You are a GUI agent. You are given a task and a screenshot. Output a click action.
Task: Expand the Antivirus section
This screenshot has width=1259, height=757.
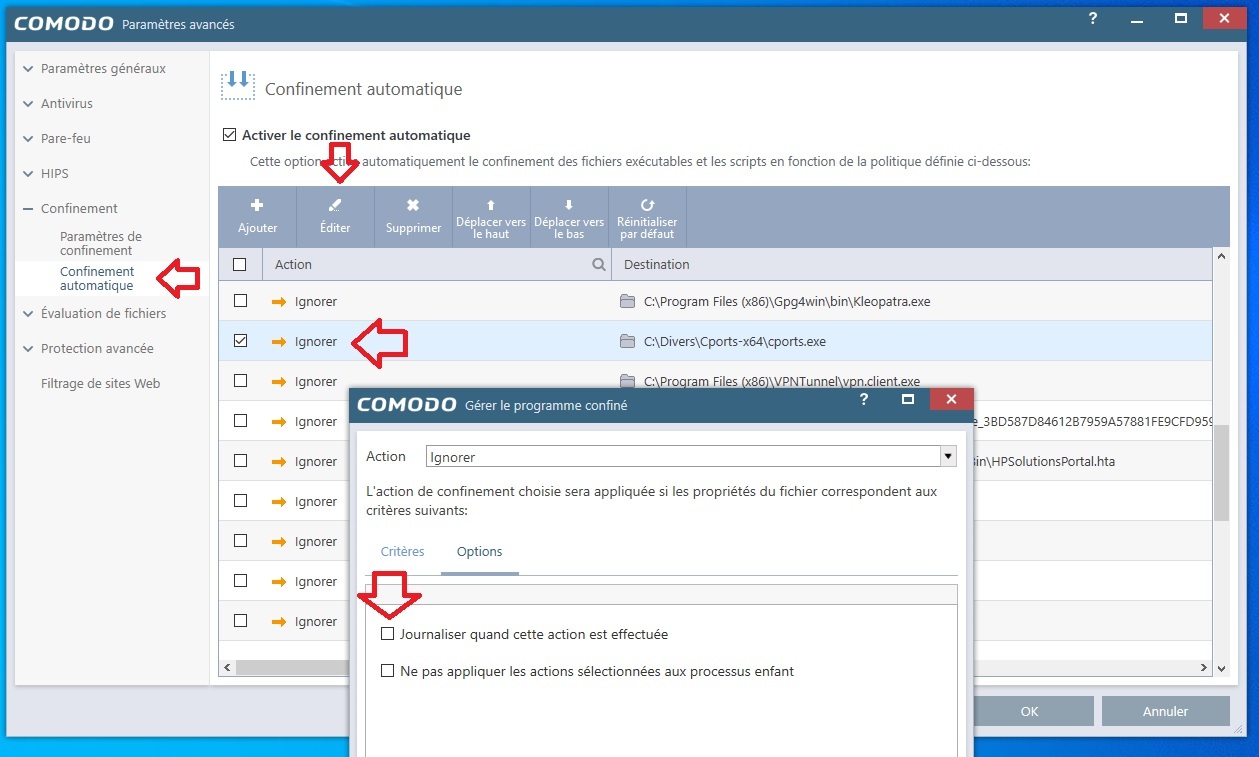pyautogui.click(x=28, y=104)
